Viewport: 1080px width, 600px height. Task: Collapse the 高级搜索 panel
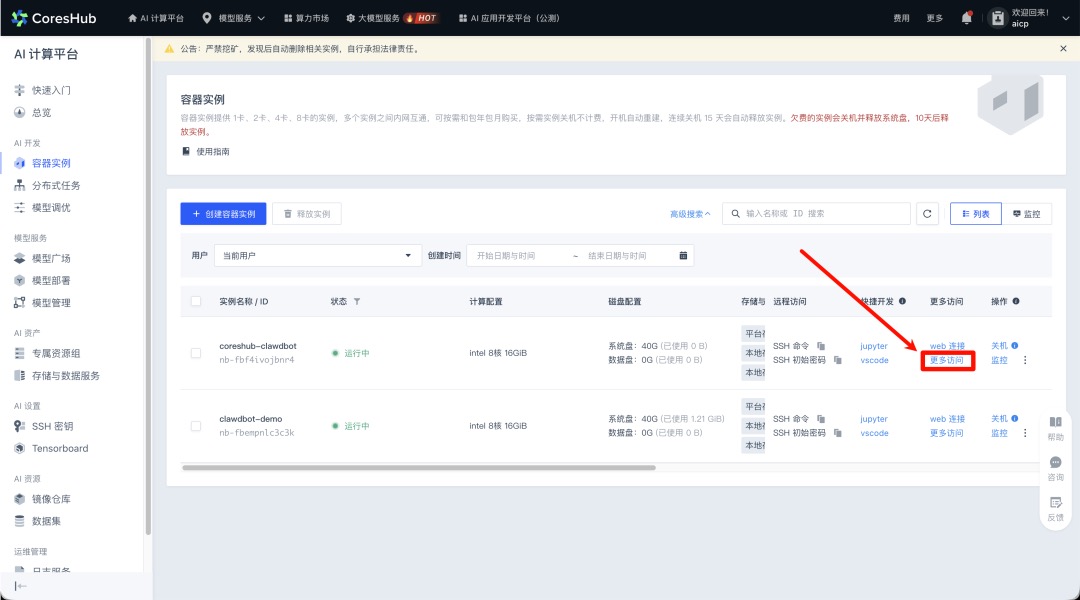click(x=690, y=214)
